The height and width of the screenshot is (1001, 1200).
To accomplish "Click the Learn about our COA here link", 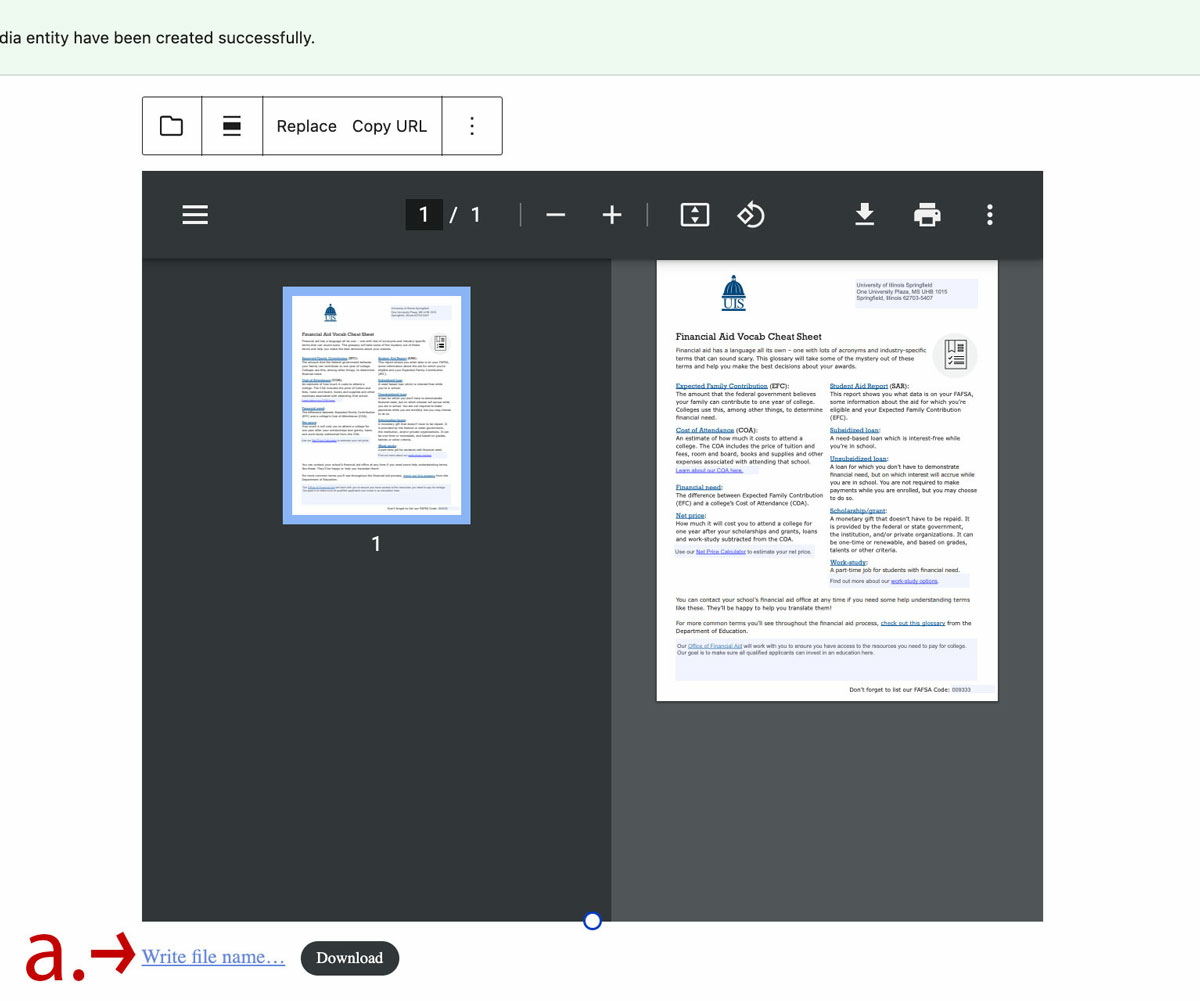I will click(709, 470).
